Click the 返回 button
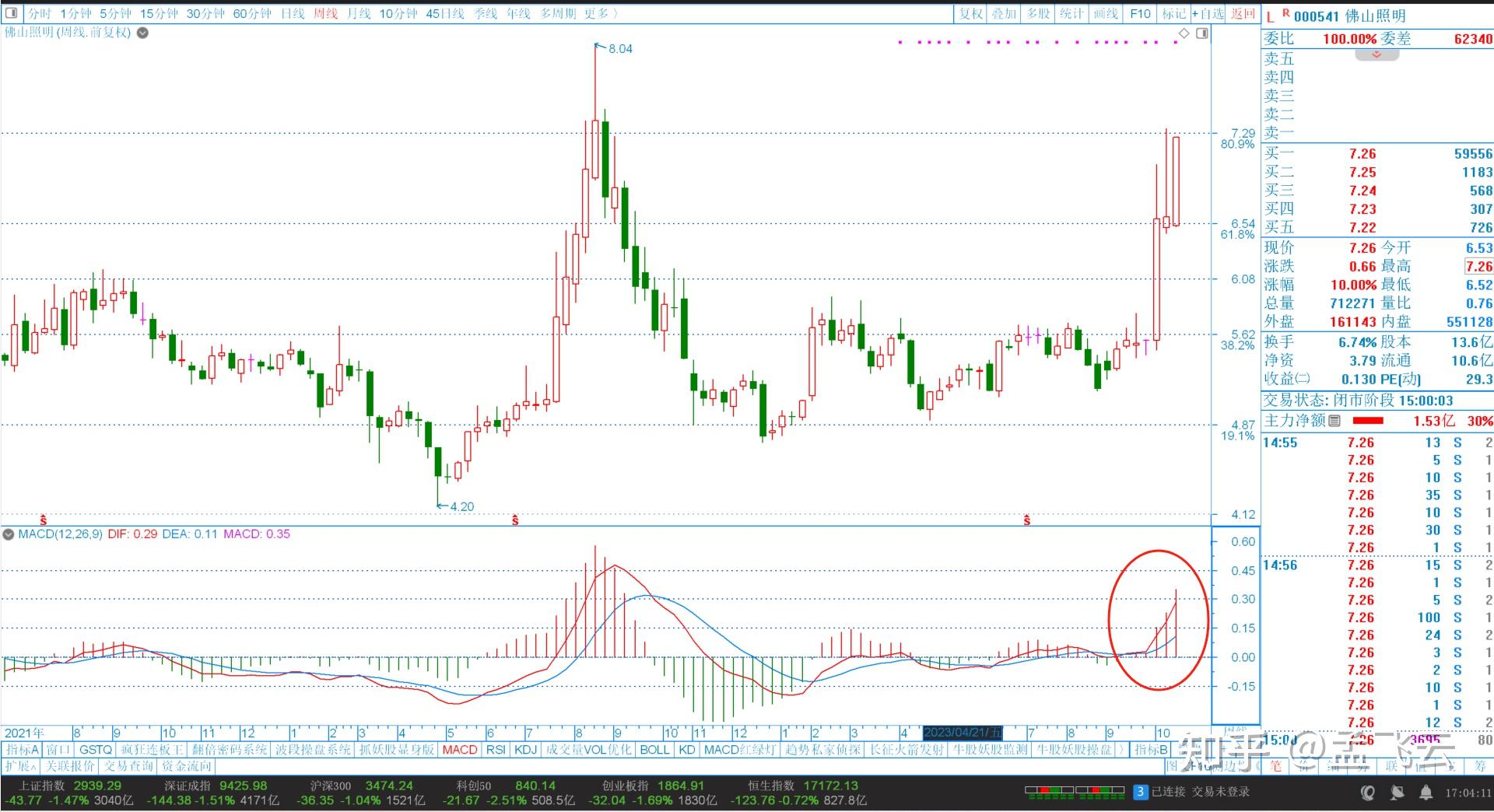 [x=1243, y=13]
